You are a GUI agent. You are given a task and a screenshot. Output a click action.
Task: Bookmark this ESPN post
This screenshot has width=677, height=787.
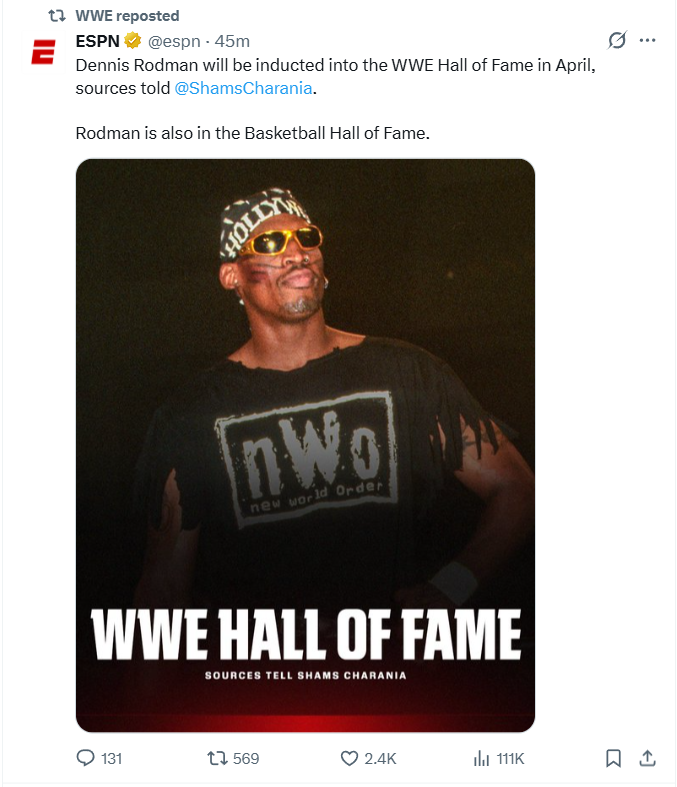click(613, 758)
